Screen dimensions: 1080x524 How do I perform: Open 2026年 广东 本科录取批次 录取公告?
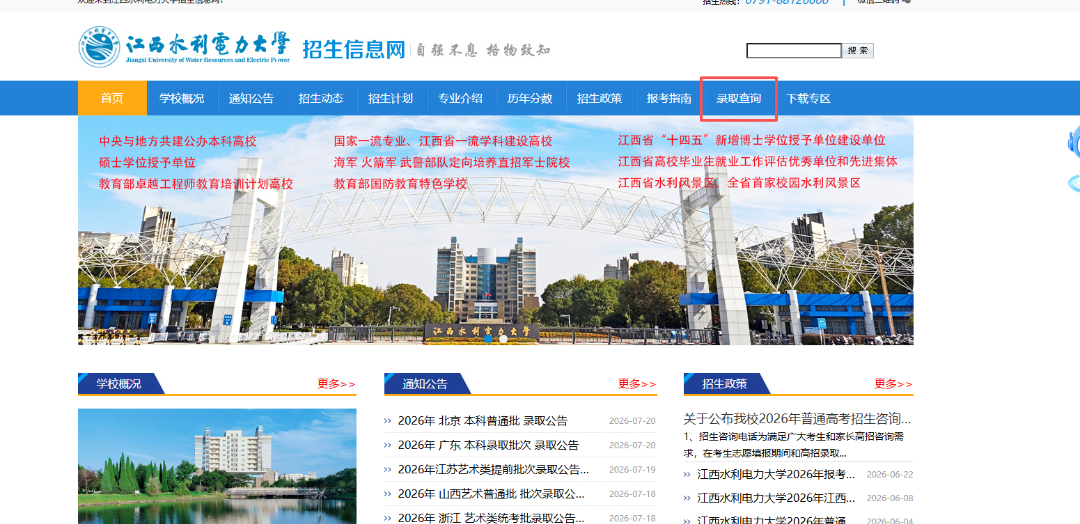(x=488, y=445)
